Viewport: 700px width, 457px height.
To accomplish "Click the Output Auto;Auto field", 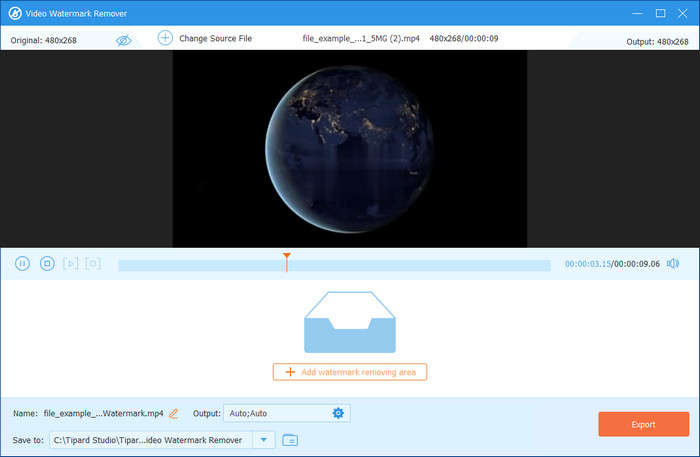I will pos(287,413).
